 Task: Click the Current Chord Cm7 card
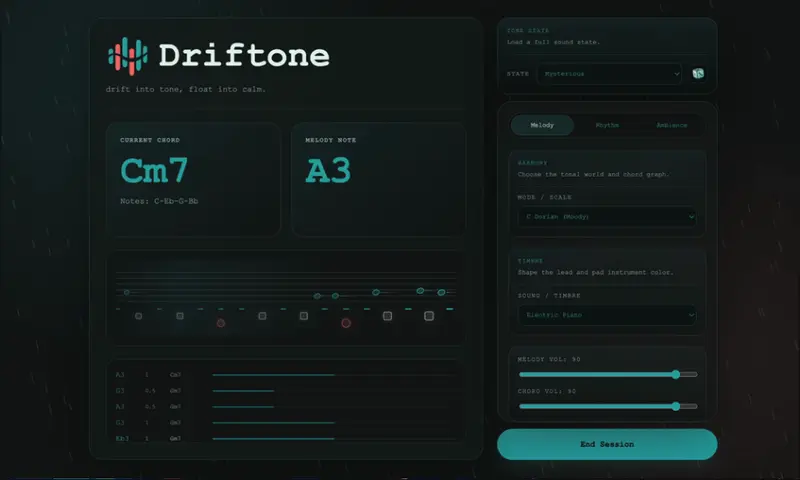(193, 179)
